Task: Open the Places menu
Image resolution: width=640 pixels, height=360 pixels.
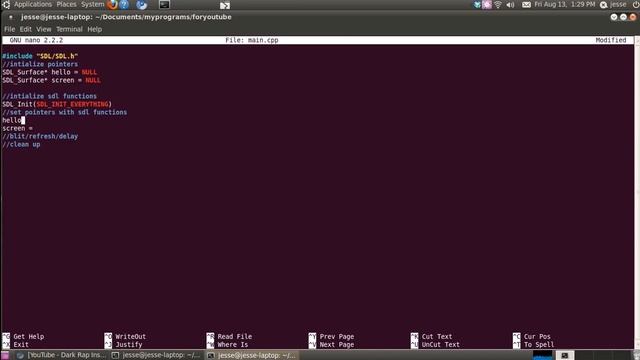Action: click(67, 4)
